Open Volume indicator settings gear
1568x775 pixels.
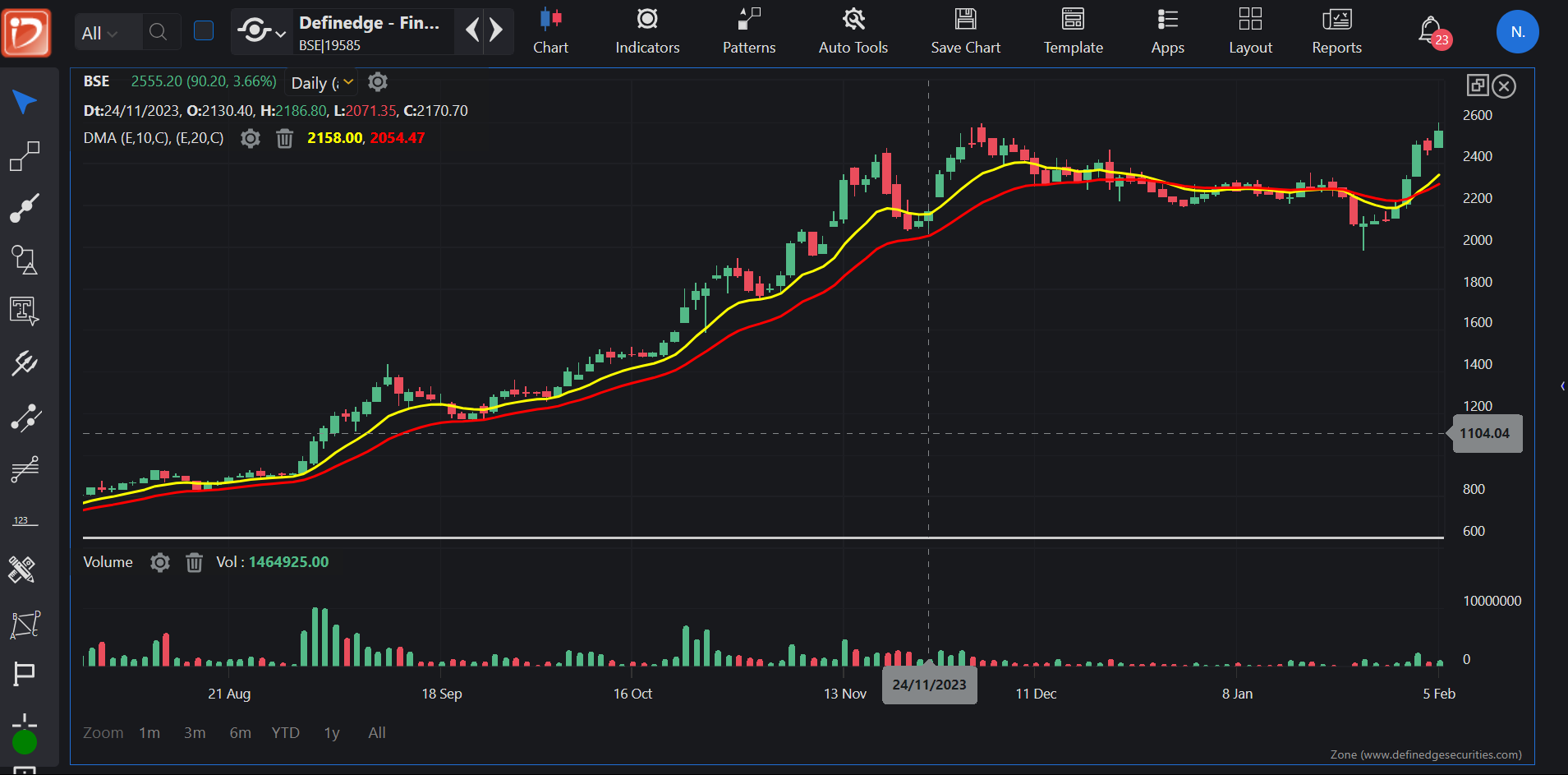[x=160, y=562]
